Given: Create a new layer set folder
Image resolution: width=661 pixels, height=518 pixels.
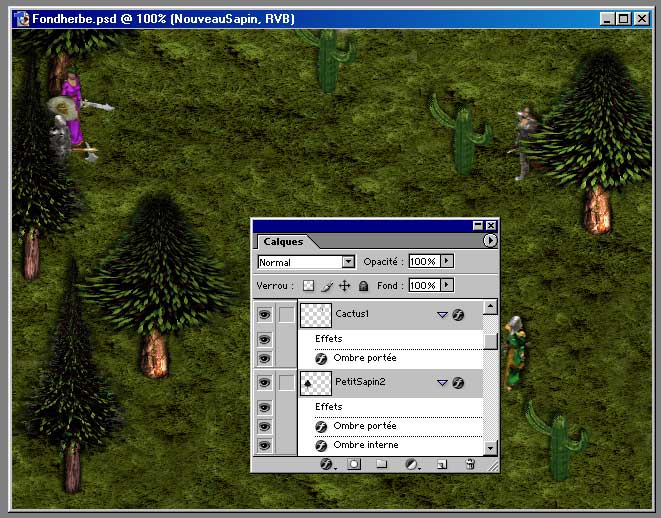Looking at the screenshot, I should 382,464.
